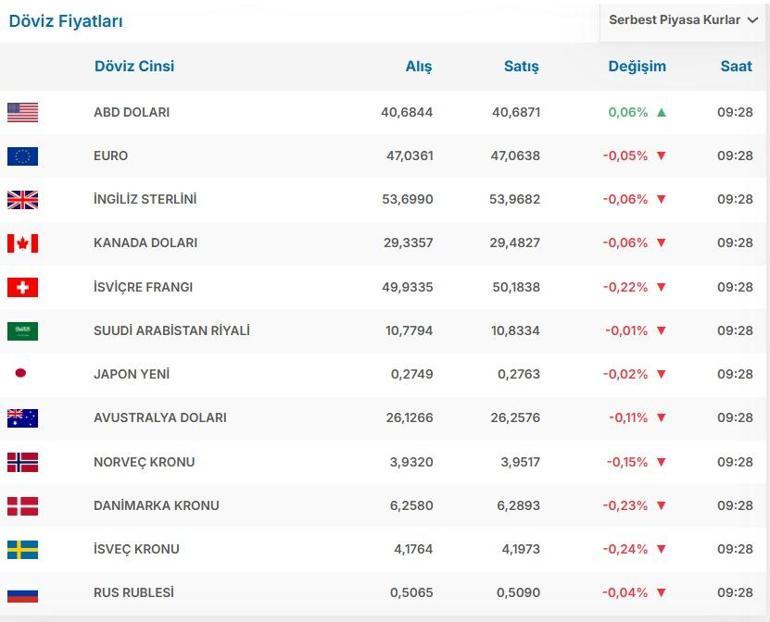Click the Norway flag icon
Image resolution: width=770 pixels, height=622 pixels.
23,462
